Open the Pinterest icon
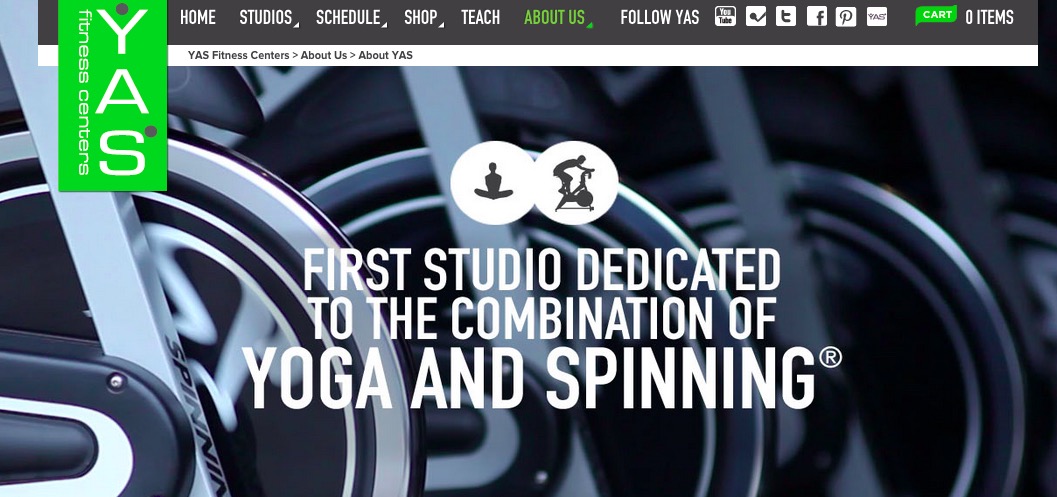This screenshot has width=1057, height=497. 846,16
